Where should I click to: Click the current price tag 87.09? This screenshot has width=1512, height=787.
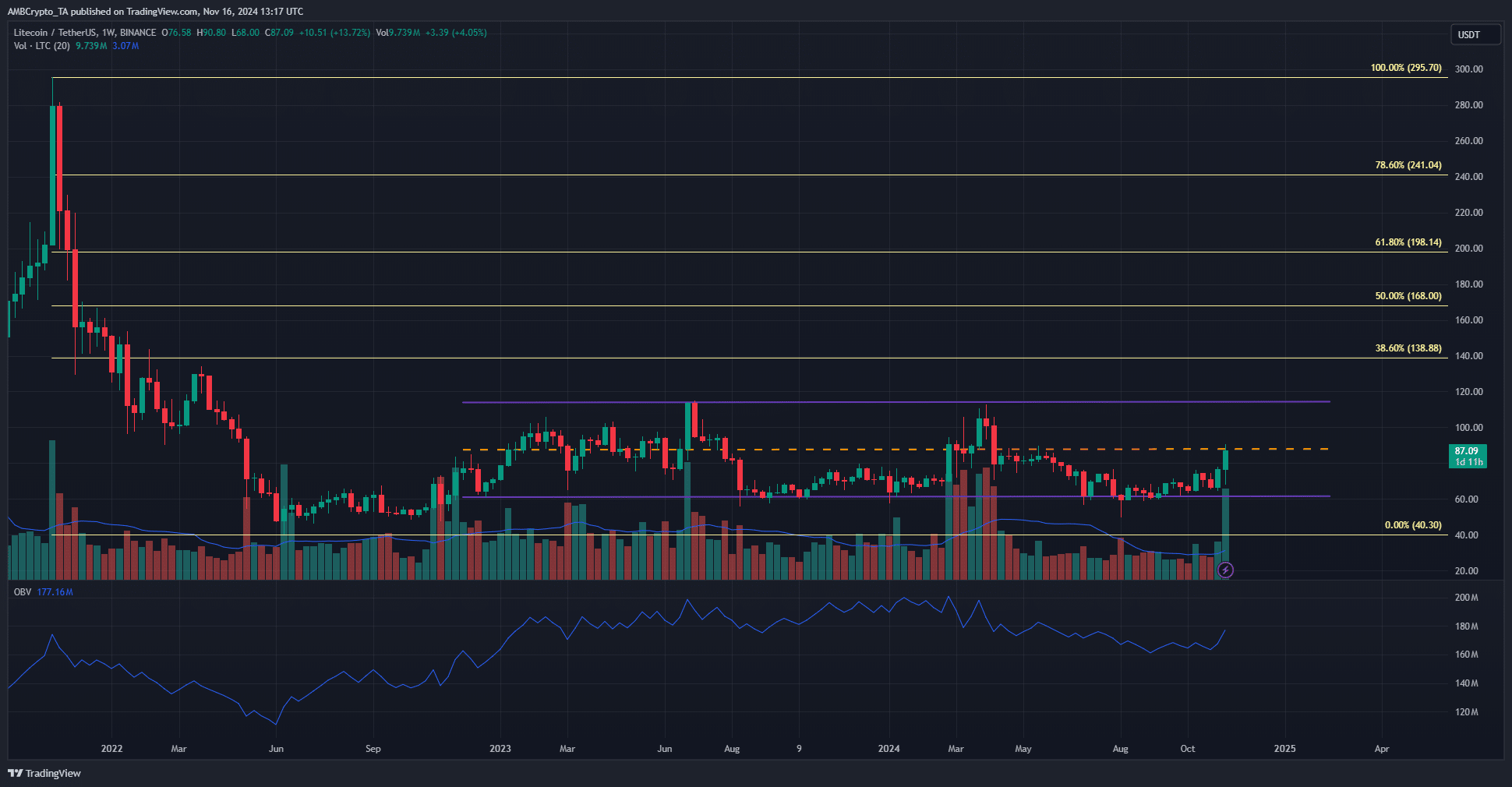(x=1467, y=456)
